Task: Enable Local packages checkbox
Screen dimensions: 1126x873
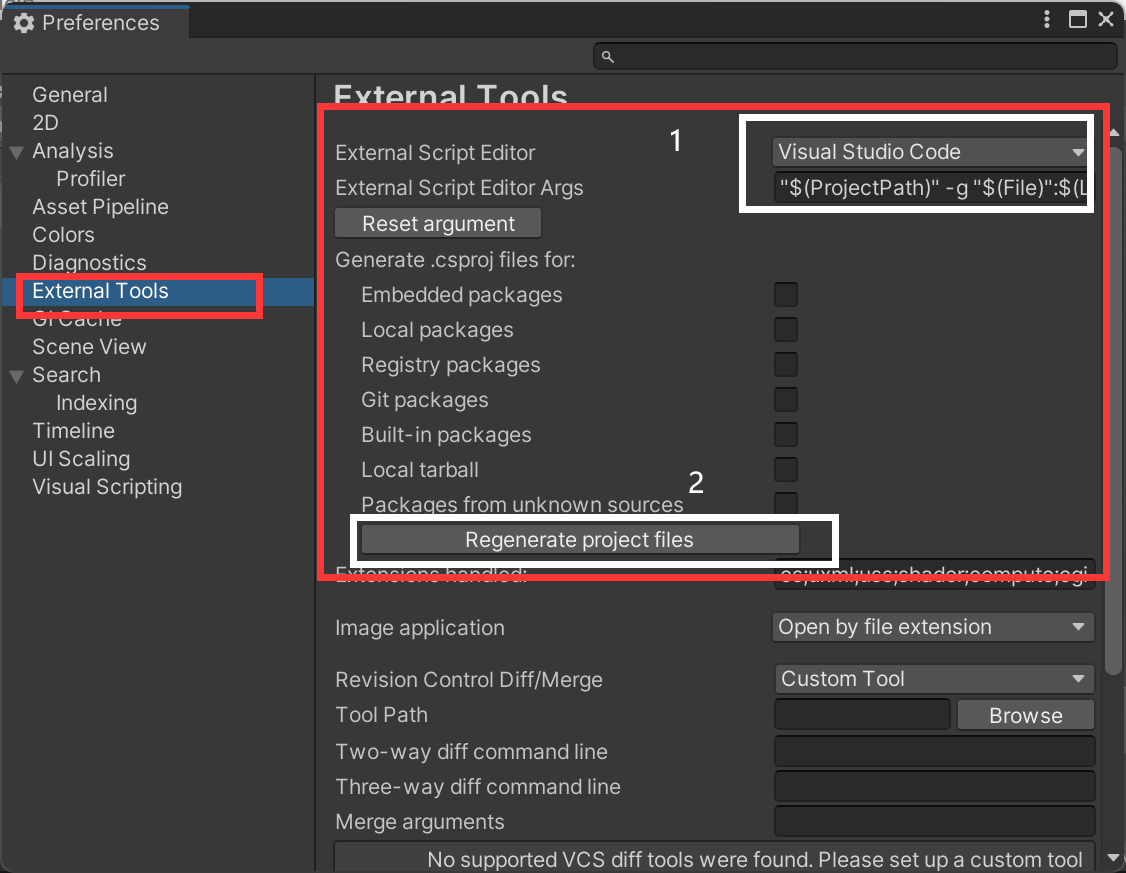Action: point(786,330)
